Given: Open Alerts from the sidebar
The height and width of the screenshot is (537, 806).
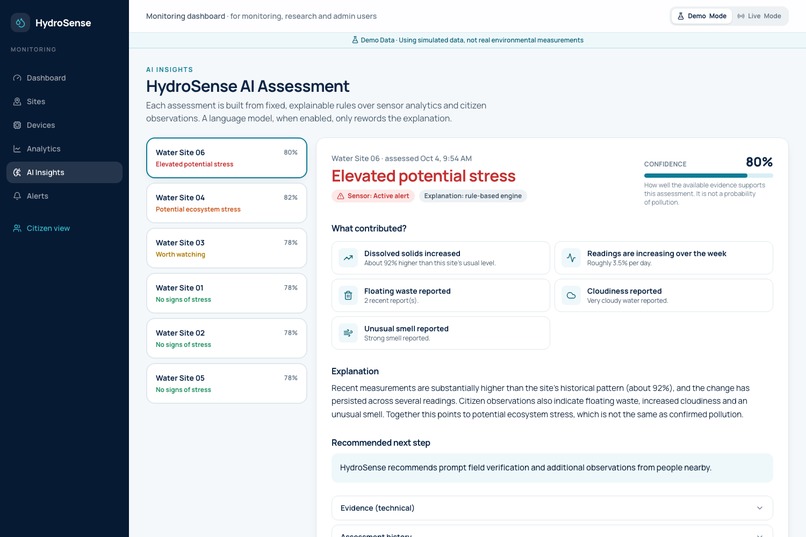Looking at the screenshot, I should click(64, 196).
